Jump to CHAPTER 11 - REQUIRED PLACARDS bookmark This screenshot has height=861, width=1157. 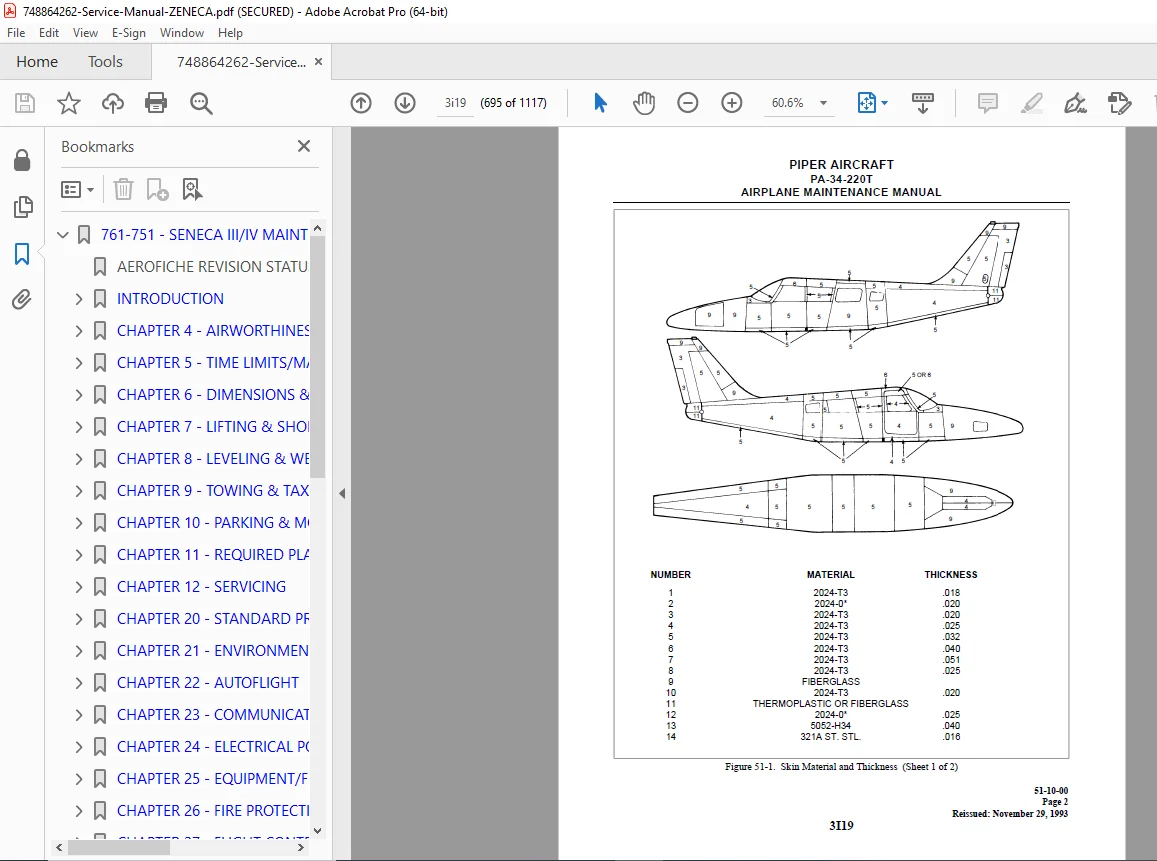click(x=213, y=555)
